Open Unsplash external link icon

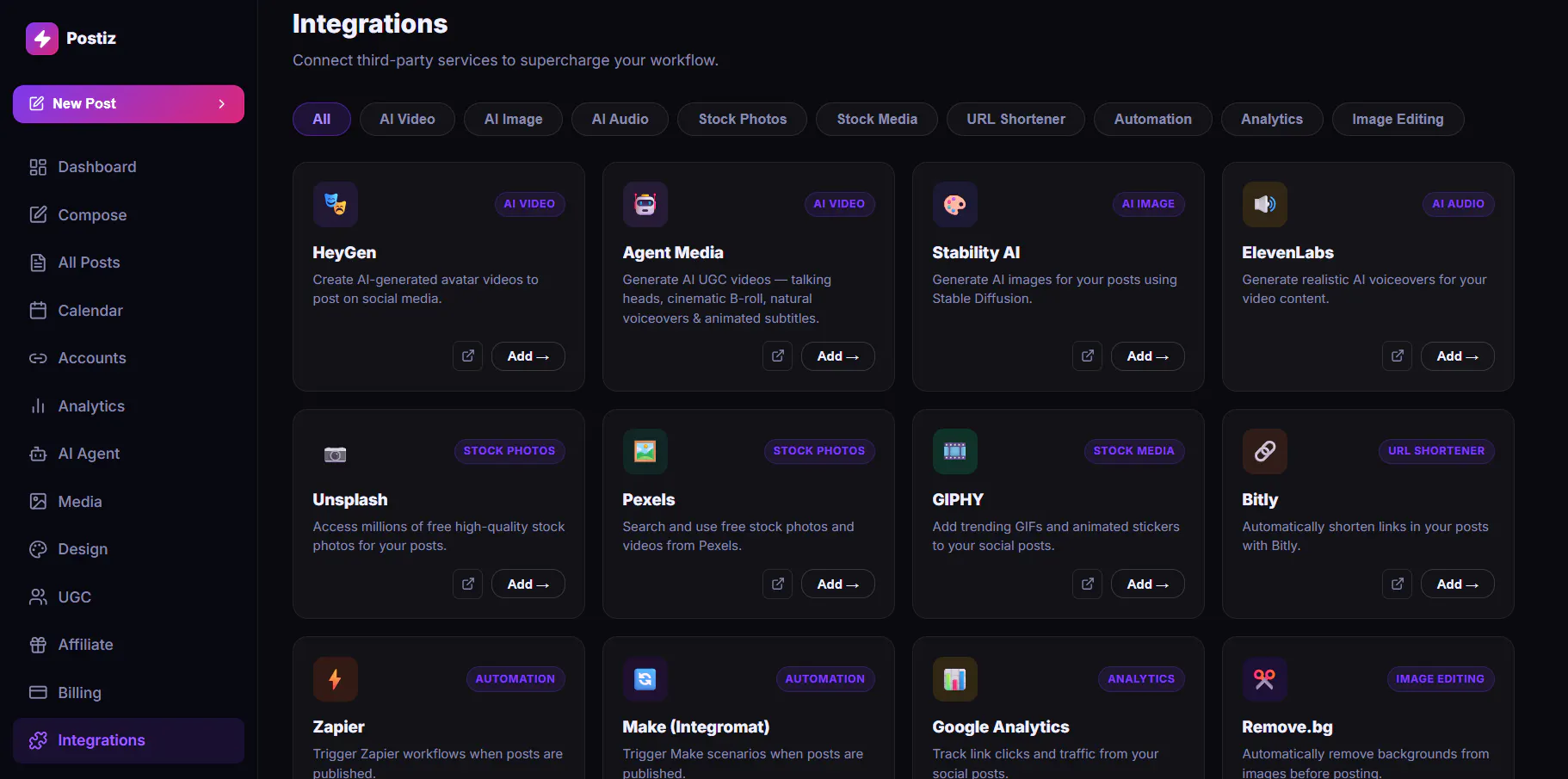468,584
